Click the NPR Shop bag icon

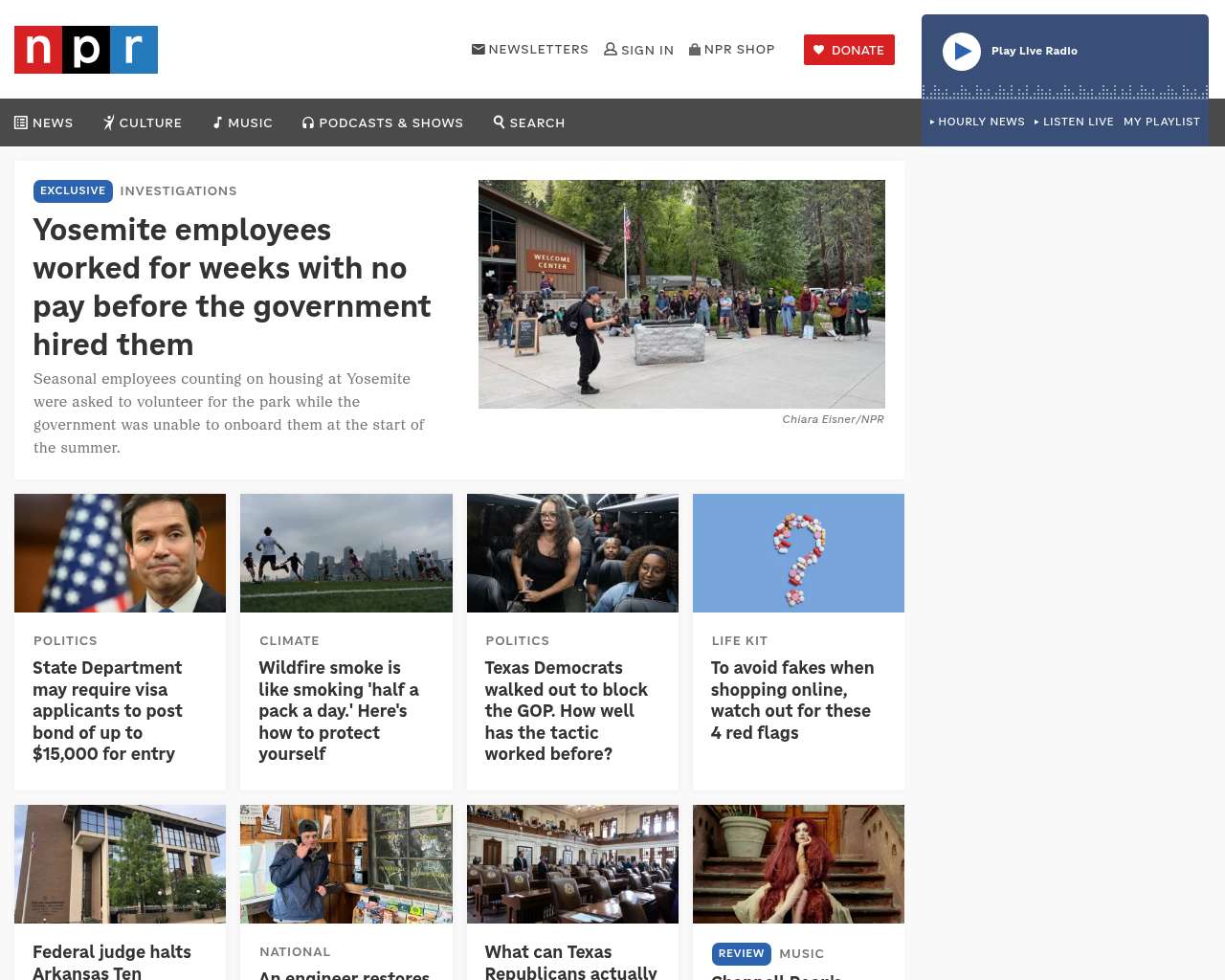point(695,49)
